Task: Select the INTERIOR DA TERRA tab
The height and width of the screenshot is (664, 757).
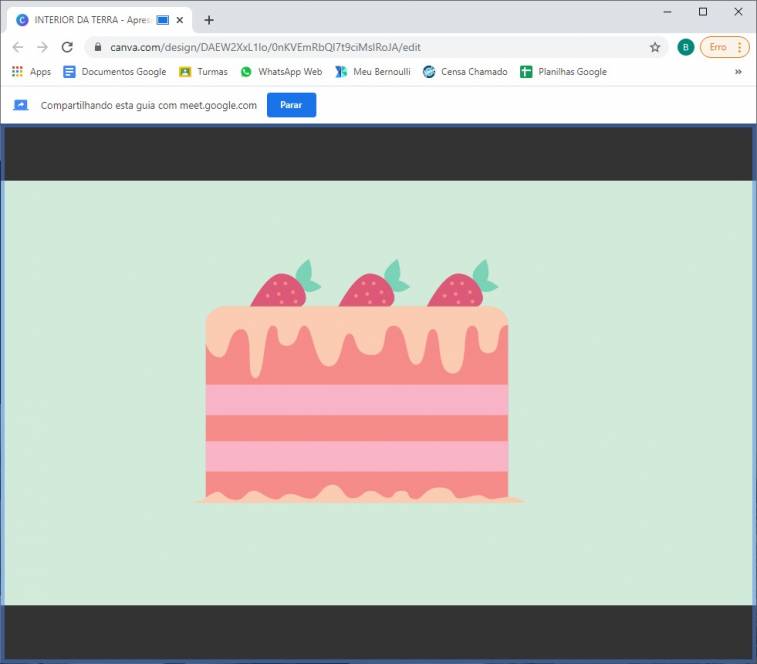Action: pos(85,20)
